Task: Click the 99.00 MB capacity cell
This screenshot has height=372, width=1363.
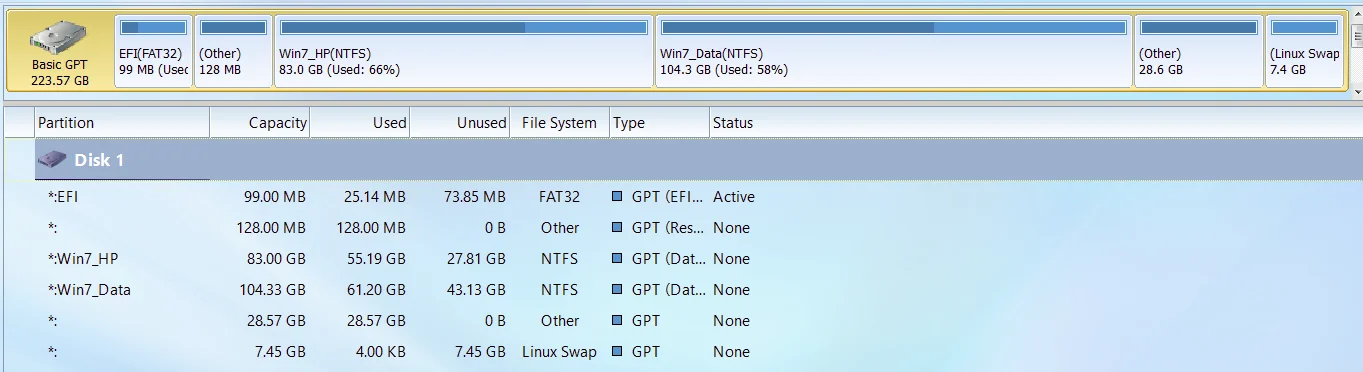Action: tap(275, 197)
